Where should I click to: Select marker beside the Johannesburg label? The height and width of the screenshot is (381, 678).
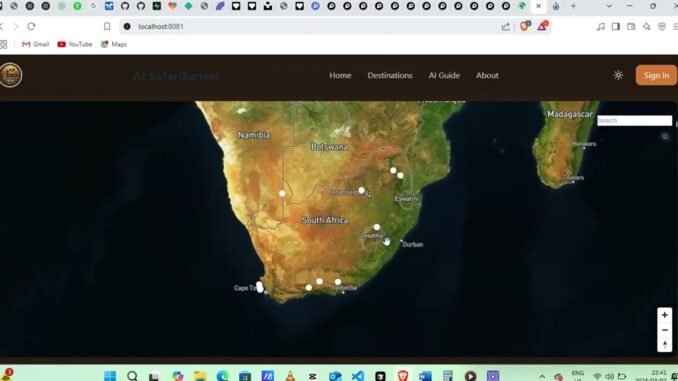coord(361,190)
